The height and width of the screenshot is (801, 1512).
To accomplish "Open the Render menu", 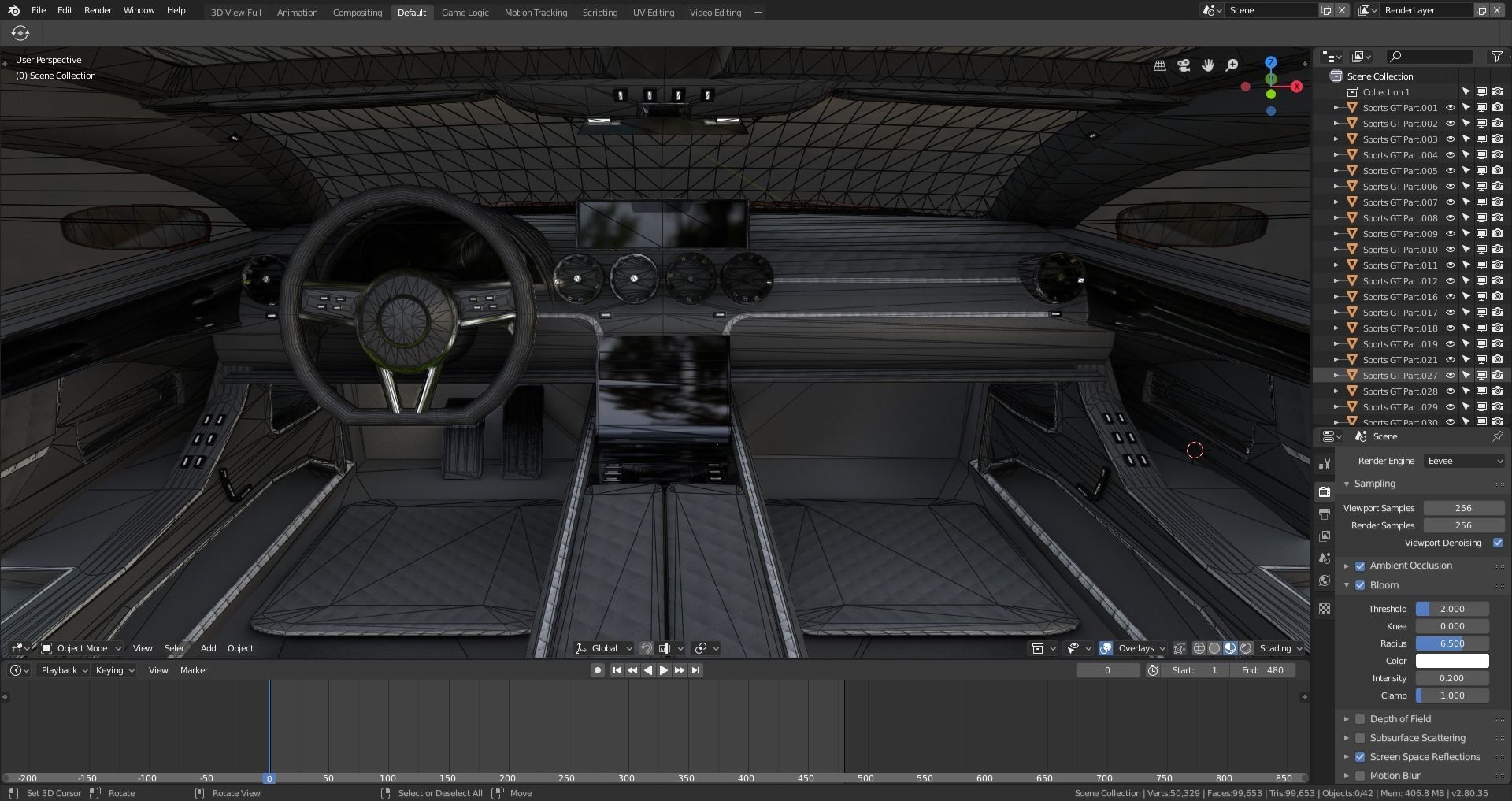I will point(98,10).
